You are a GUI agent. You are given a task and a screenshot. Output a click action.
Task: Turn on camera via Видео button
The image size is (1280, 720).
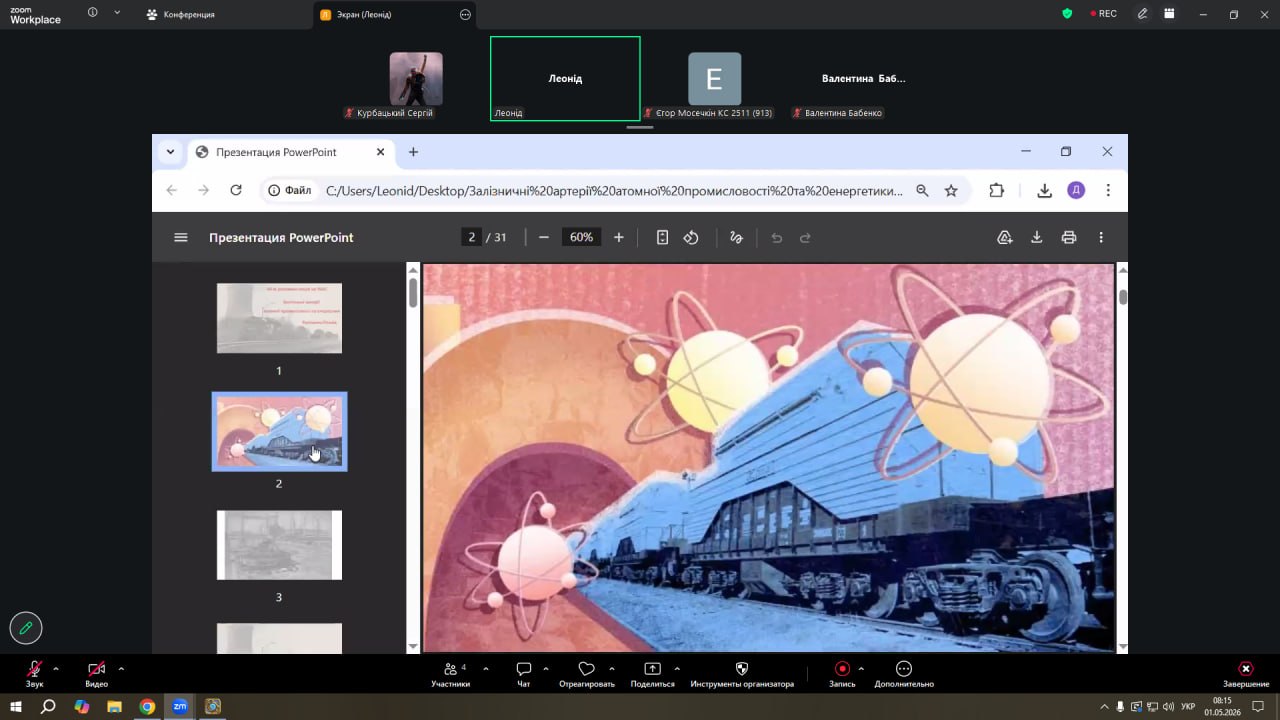pyautogui.click(x=97, y=675)
